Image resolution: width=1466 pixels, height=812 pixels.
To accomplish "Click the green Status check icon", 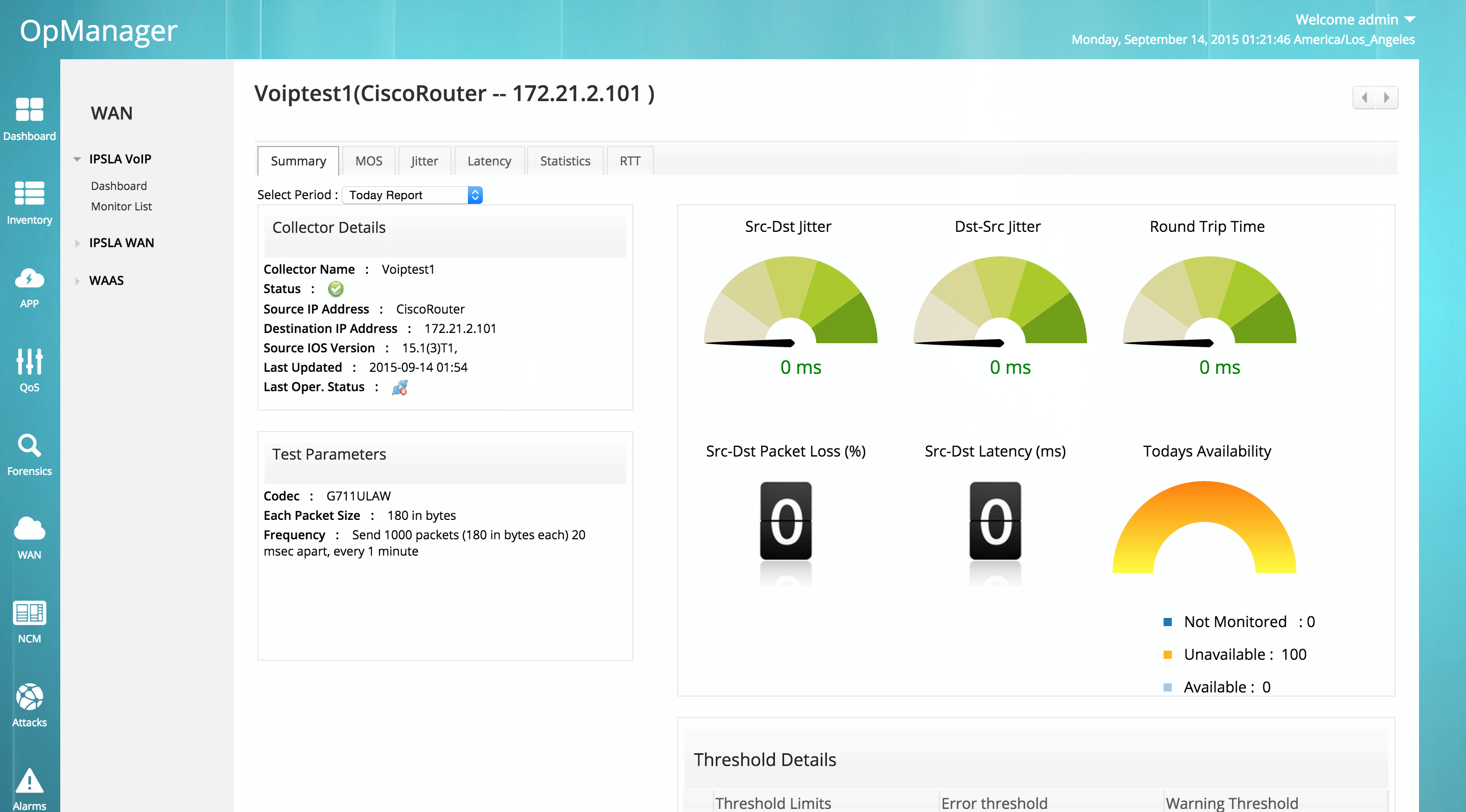I will tap(335, 289).
